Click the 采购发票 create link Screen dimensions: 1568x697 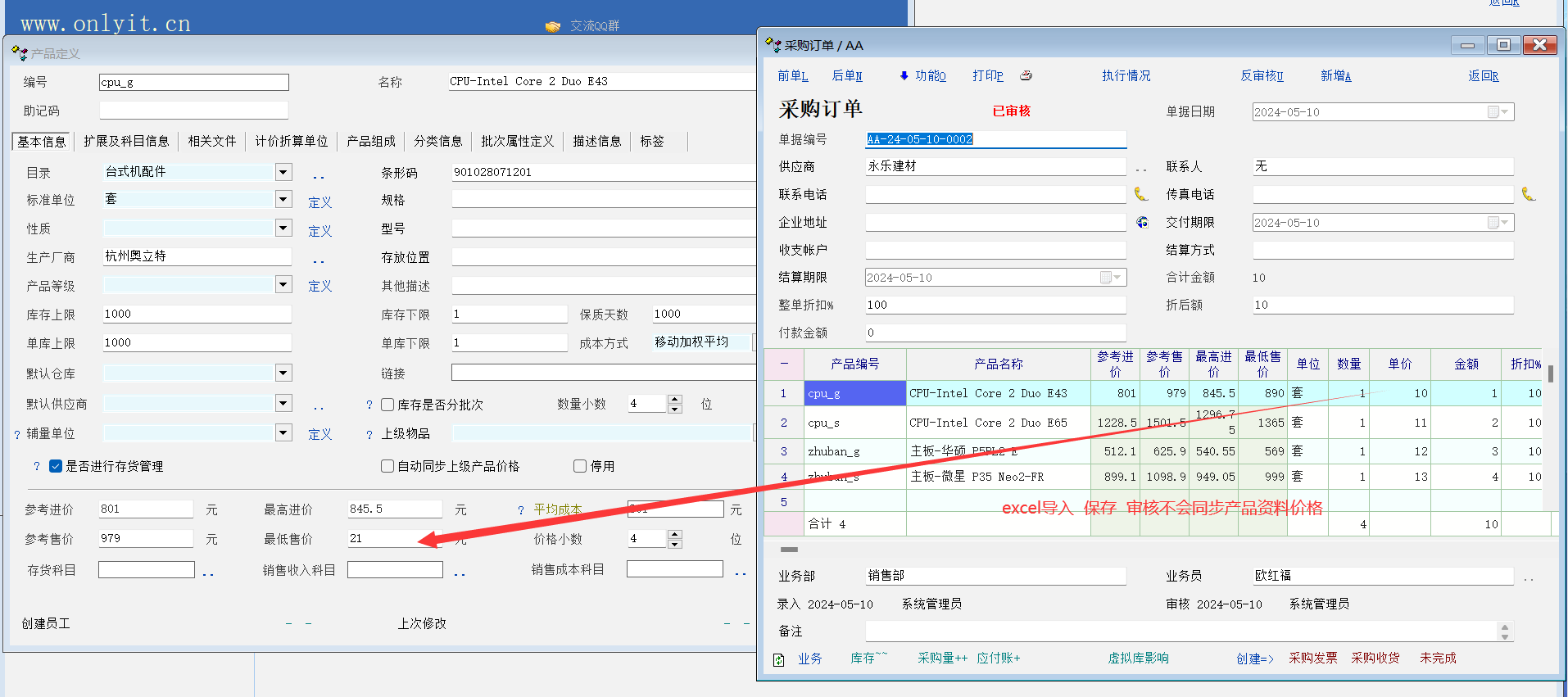(1312, 658)
